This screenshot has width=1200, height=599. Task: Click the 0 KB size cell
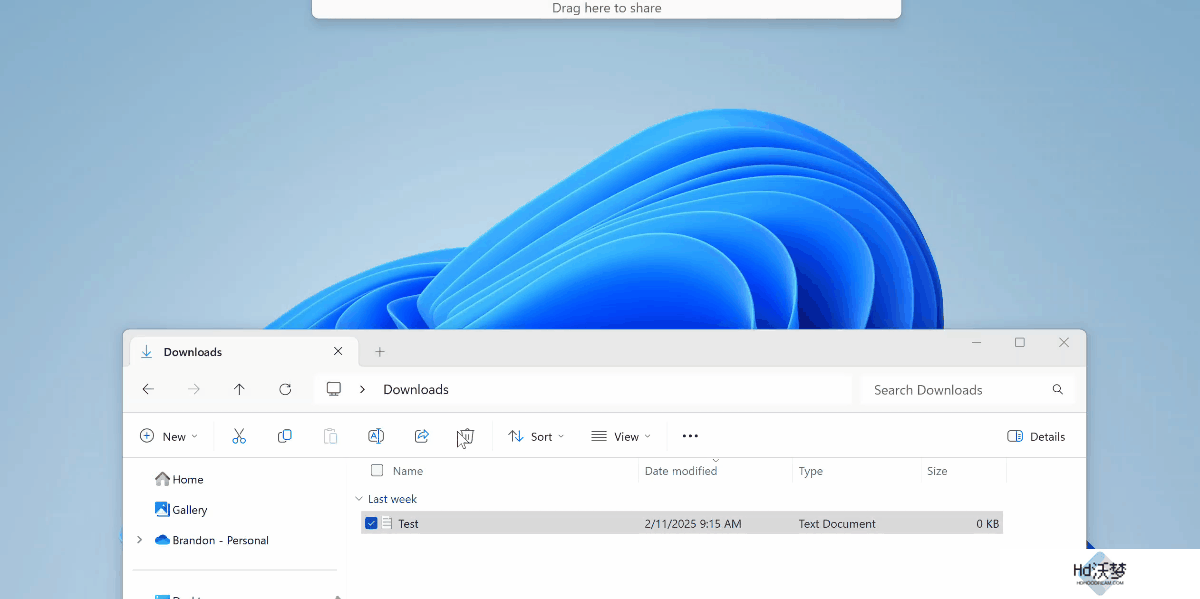click(987, 523)
